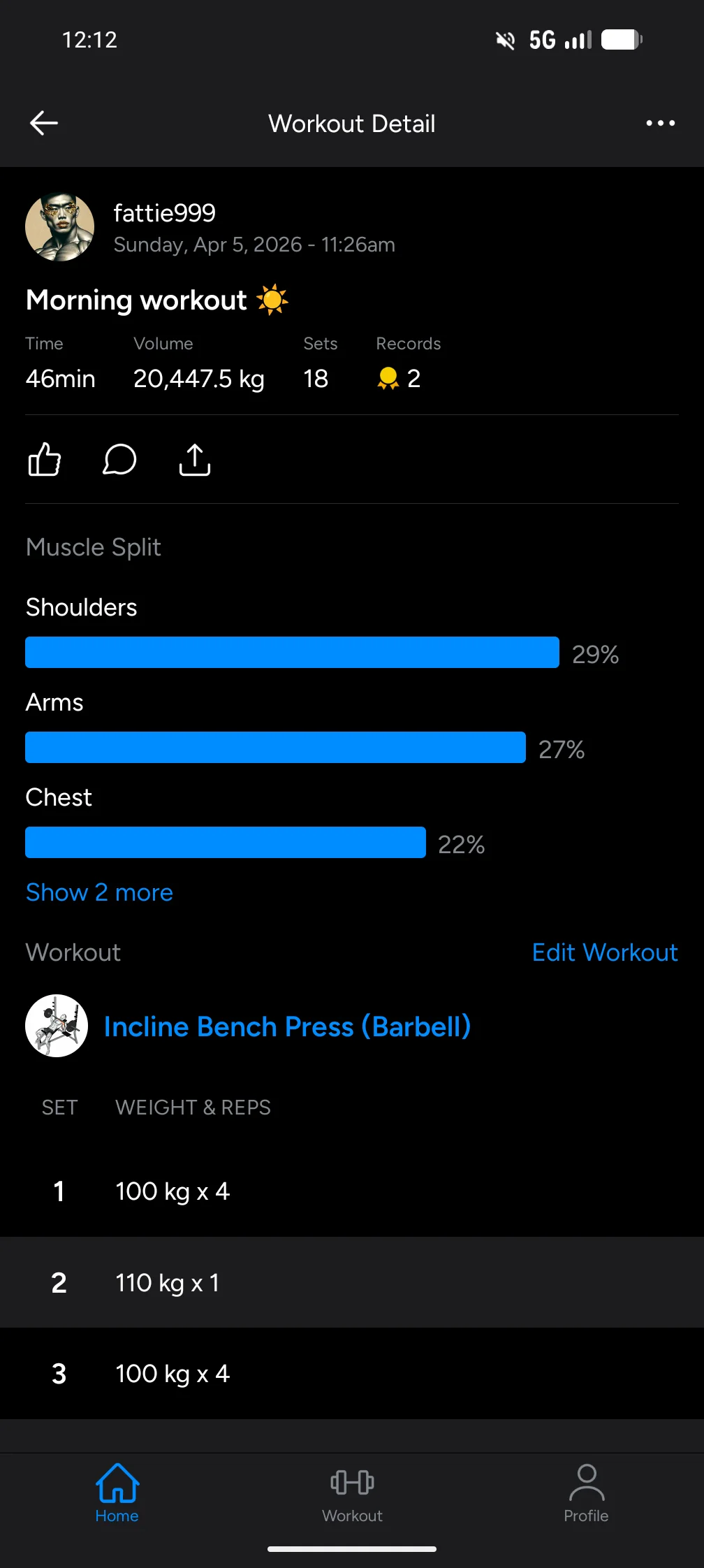Open comments via speech bubble icon
This screenshot has width=704, height=1568.
coord(119,460)
